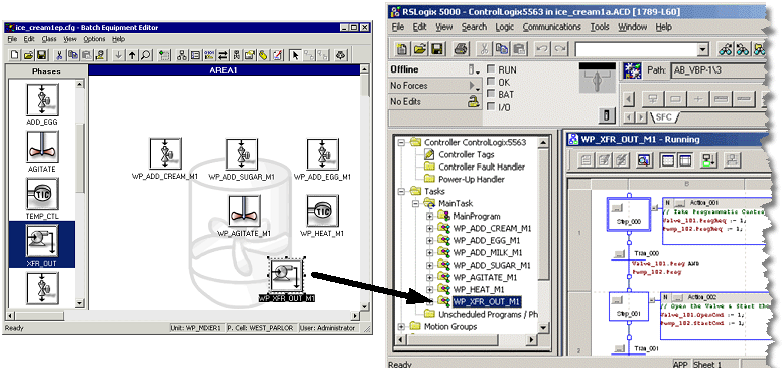
Task: Select the ADD_EGG phase in Phases list
Action: [x=42, y=105]
